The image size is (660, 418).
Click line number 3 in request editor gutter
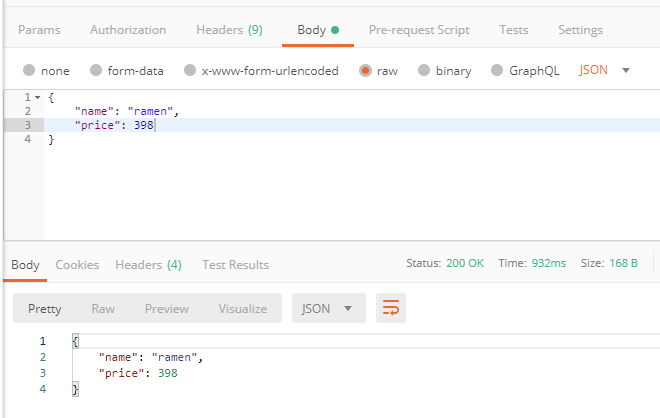pos(27,125)
